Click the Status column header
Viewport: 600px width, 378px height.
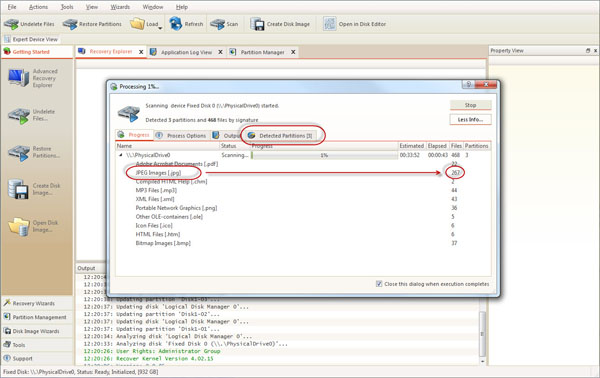click(235, 146)
